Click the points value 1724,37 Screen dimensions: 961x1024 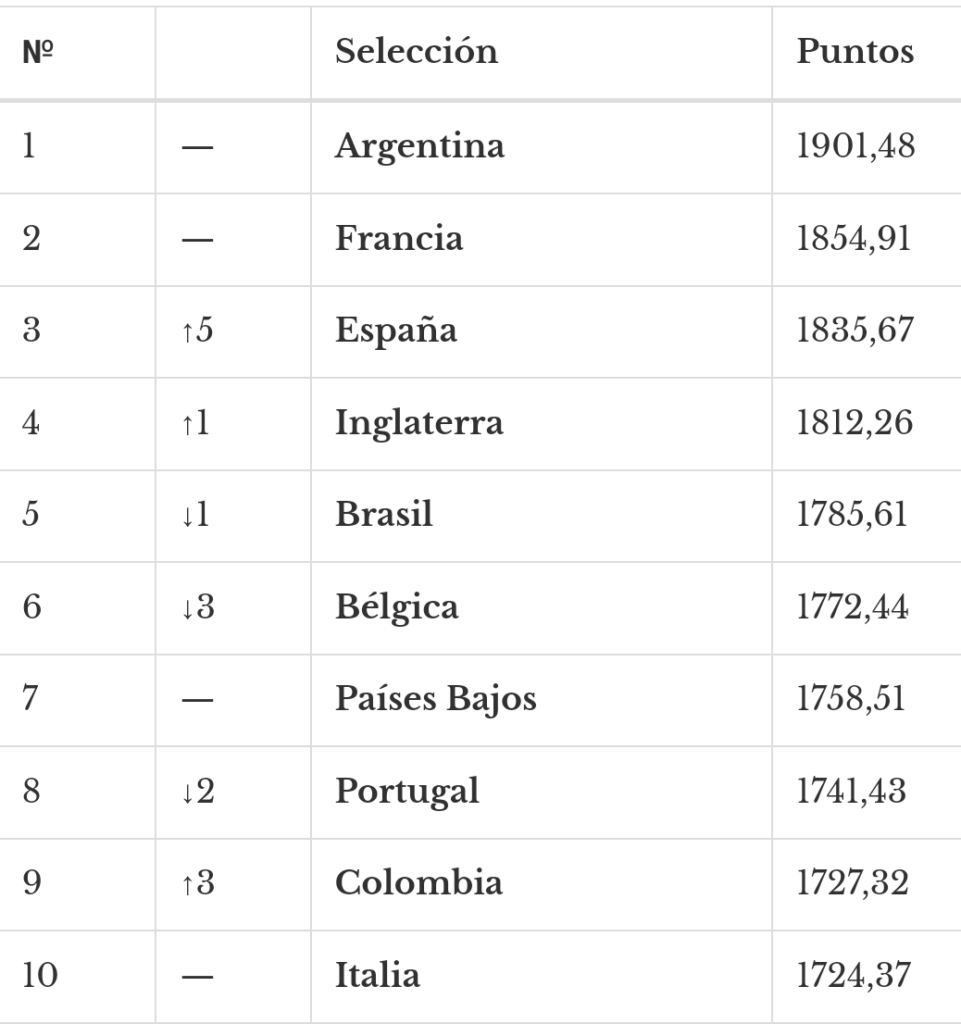click(x=854, y=976)
